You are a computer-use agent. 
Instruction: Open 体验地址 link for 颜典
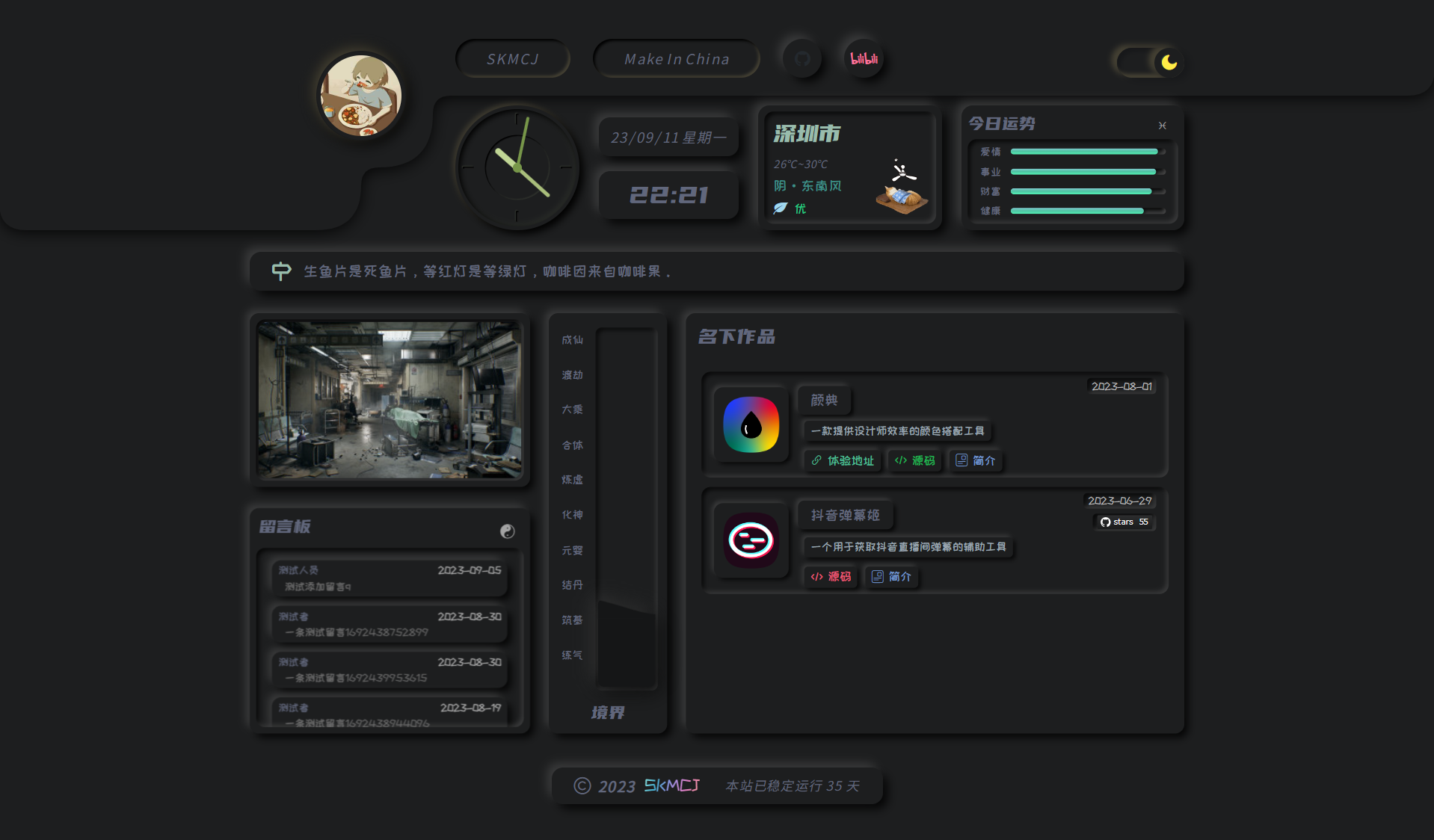pos(843,460)
